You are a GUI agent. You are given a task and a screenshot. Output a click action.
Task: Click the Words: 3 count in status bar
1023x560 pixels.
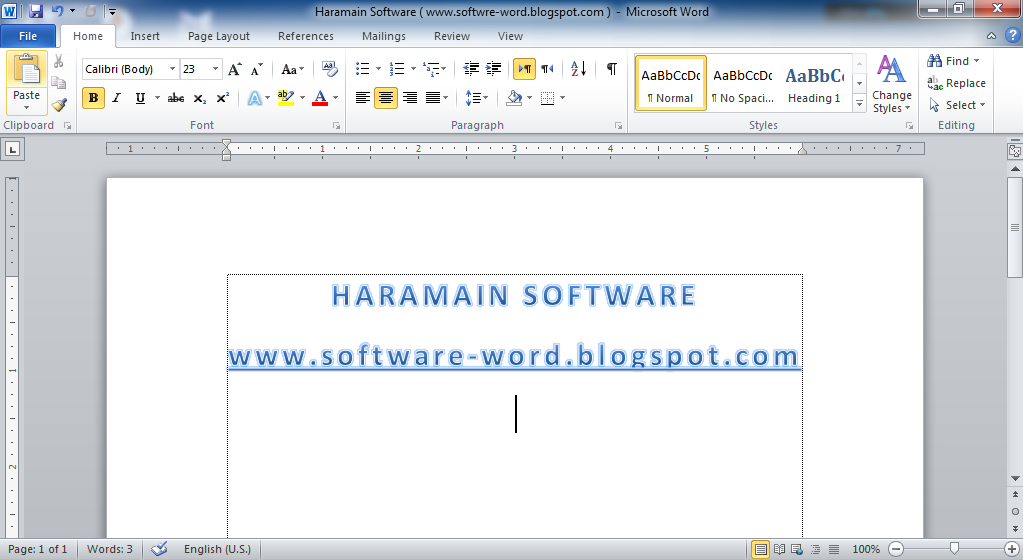[x=110, y=549]
